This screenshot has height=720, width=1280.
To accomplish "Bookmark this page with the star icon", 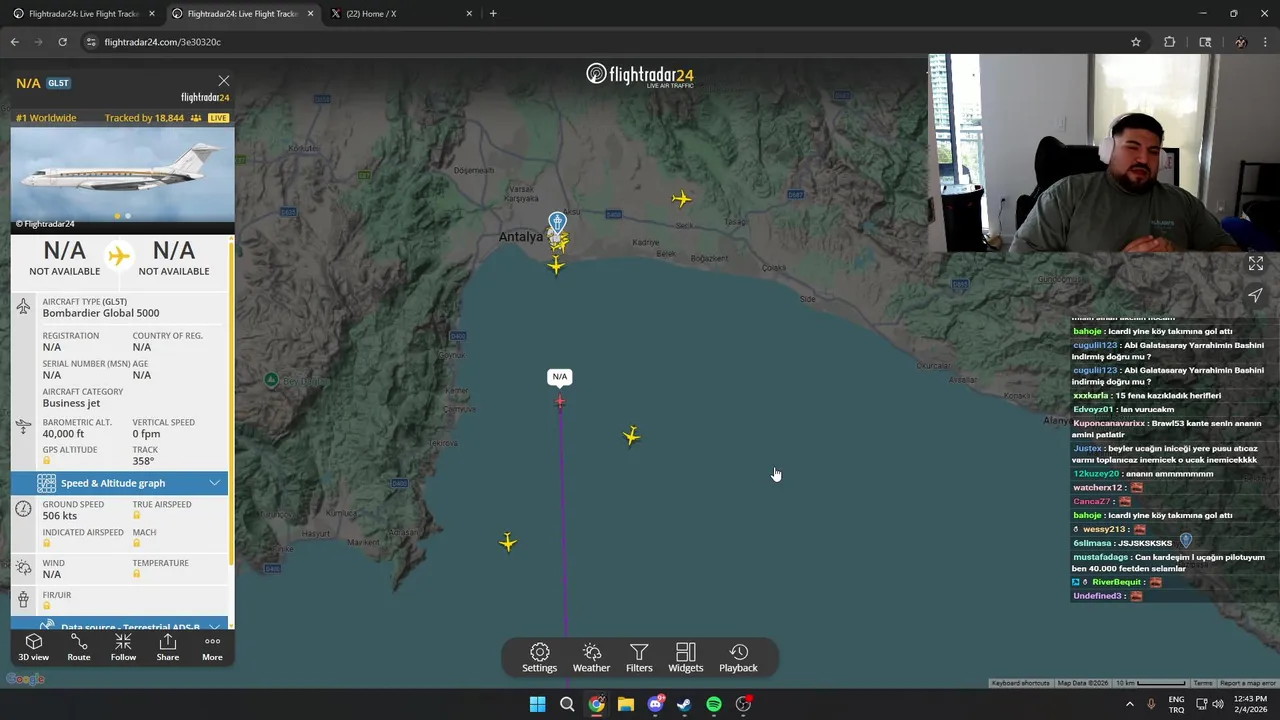I will pos(1136,42).
